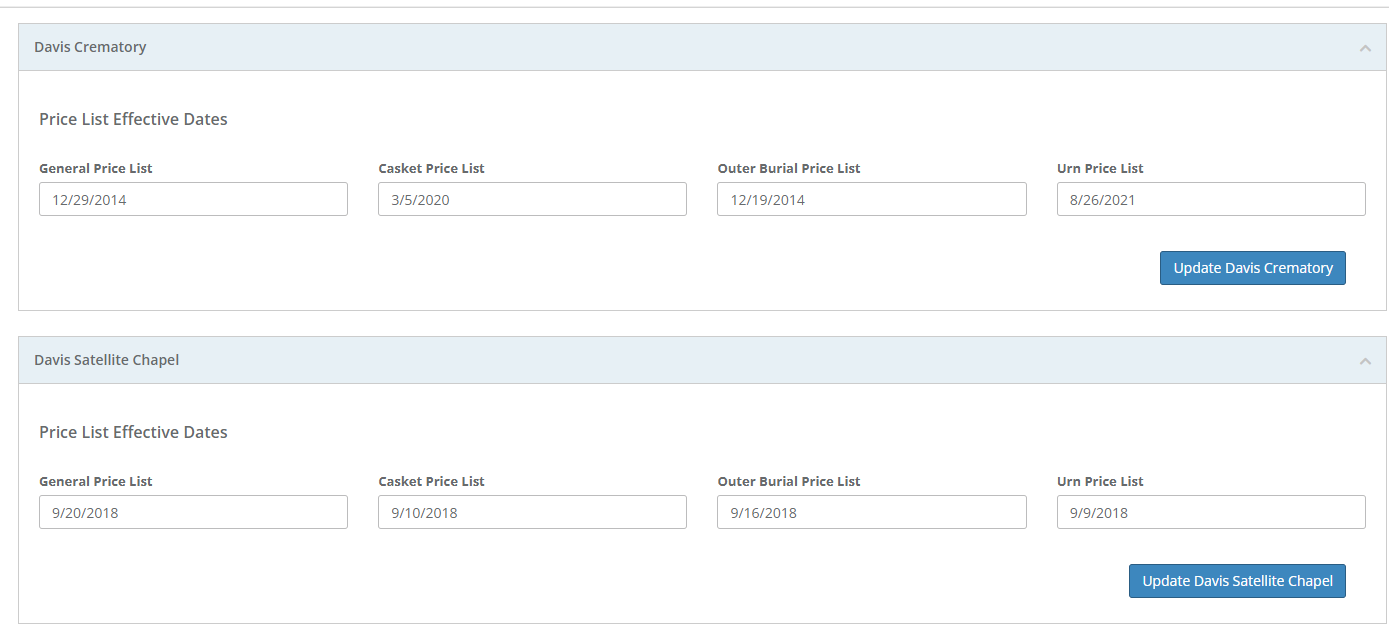Click the General Price List label under Davis Crematory
The height and width of the screenshot is (626, 1389).
coord(95,168)
